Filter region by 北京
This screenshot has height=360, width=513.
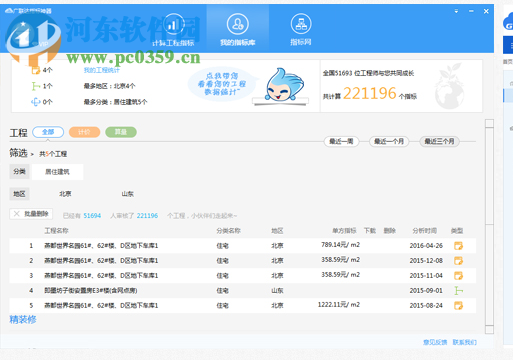(x=65, y=194)
